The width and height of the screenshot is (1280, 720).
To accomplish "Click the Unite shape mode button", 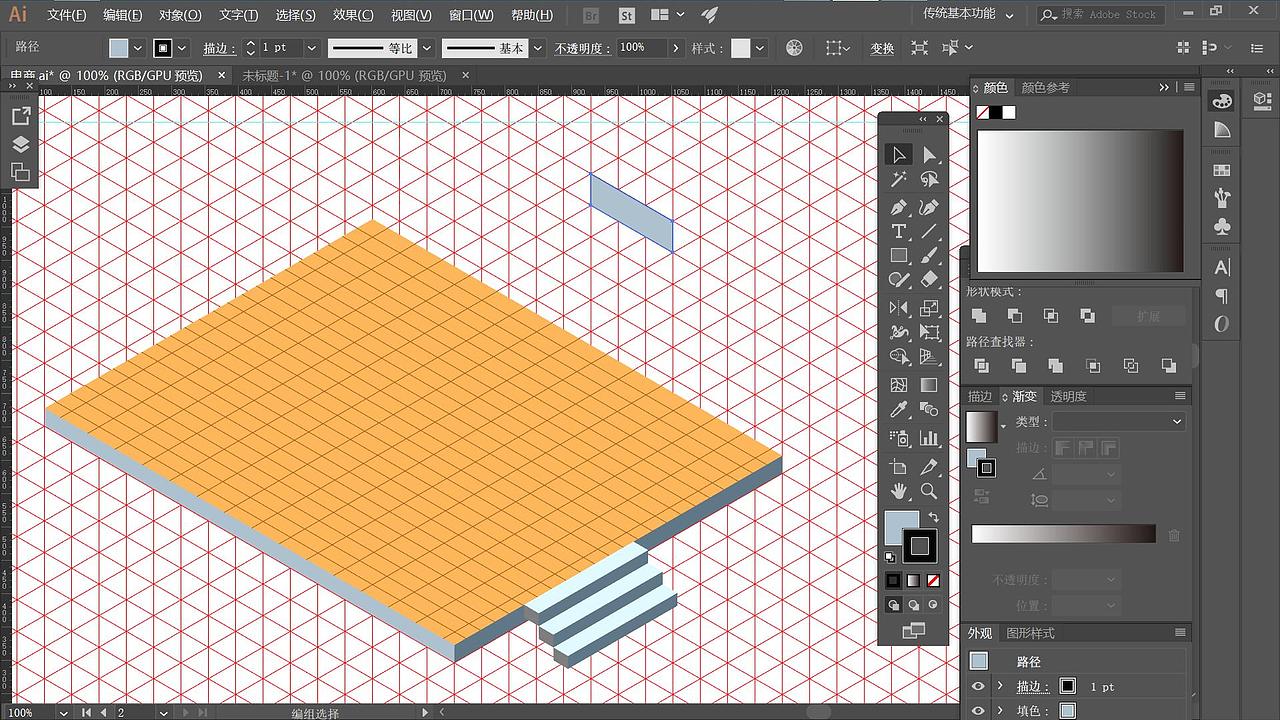I will point(979,315).
